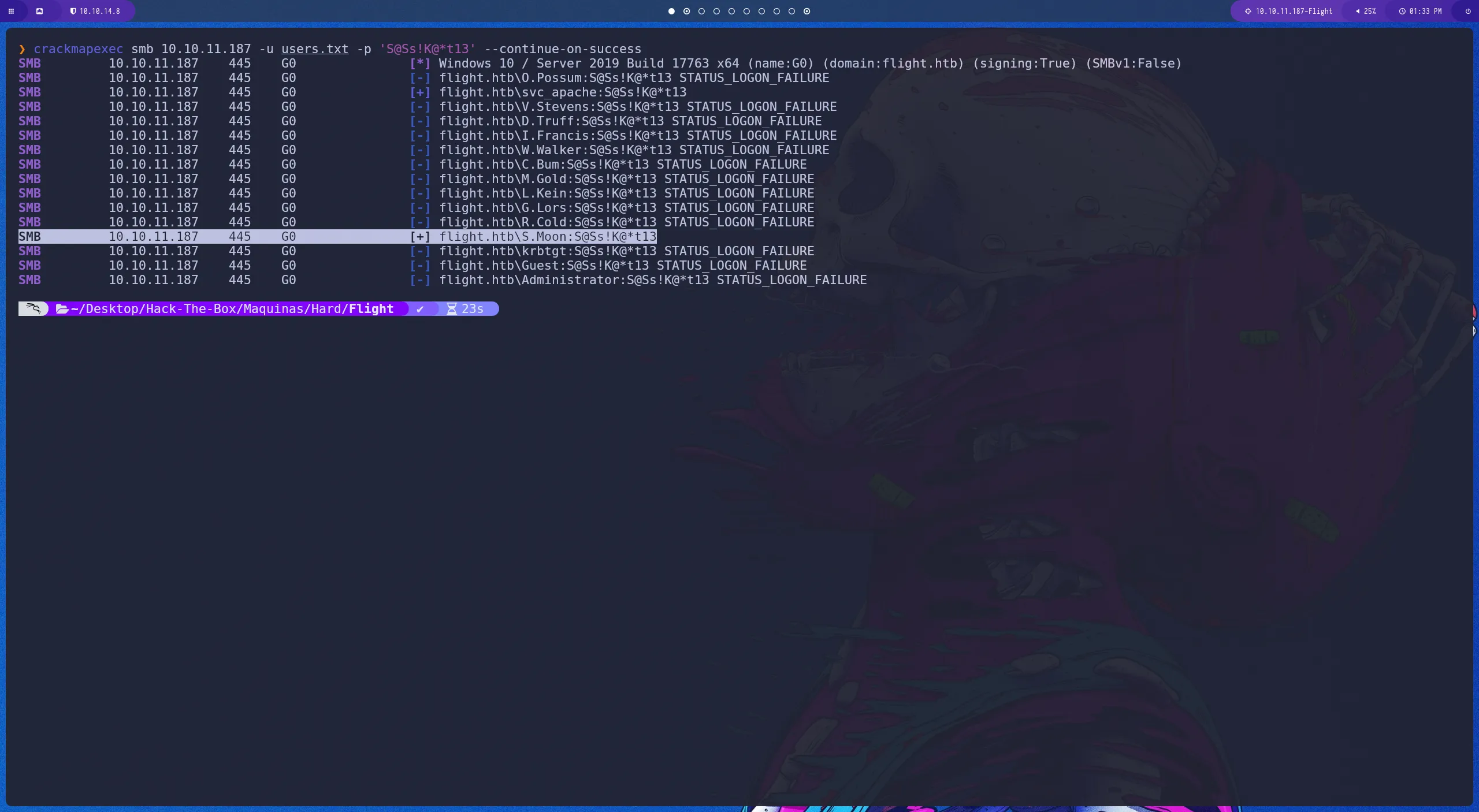Click the Kali dragon logo in prompt
Image resolution: width=1479 pixels, height=812 pixels.
(x=34, y=308)
